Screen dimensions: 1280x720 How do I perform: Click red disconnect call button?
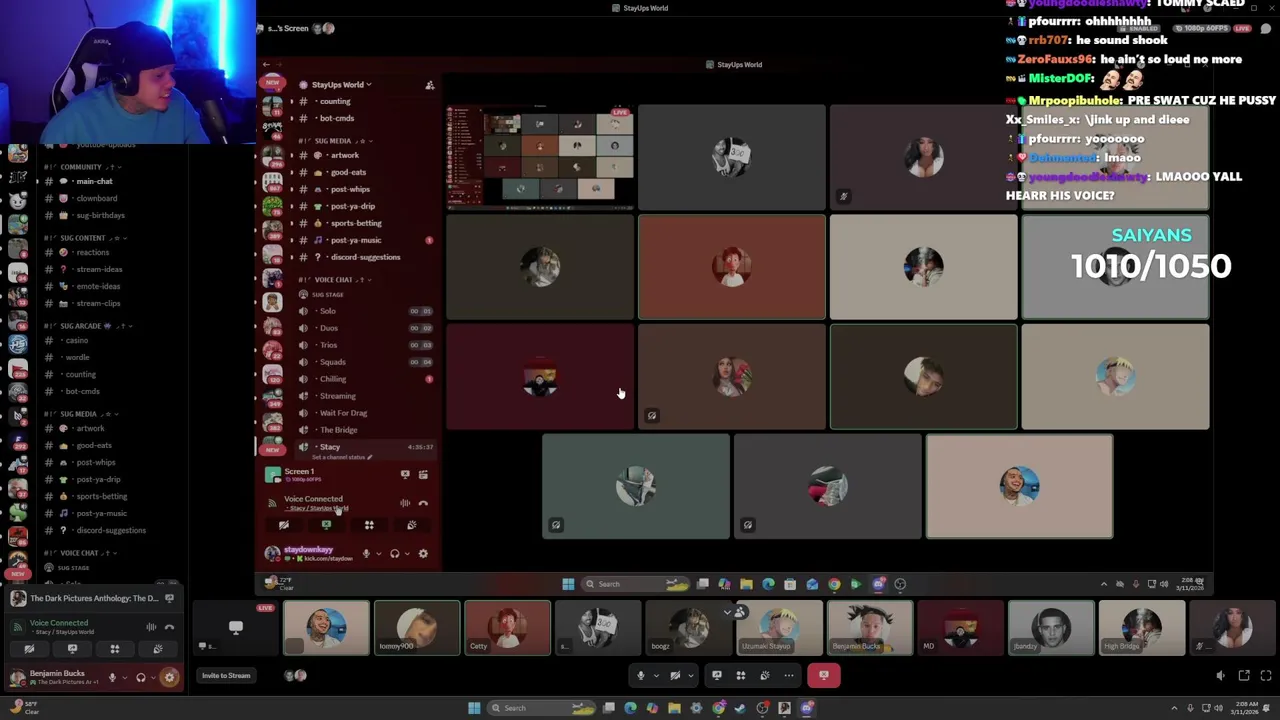824,675
